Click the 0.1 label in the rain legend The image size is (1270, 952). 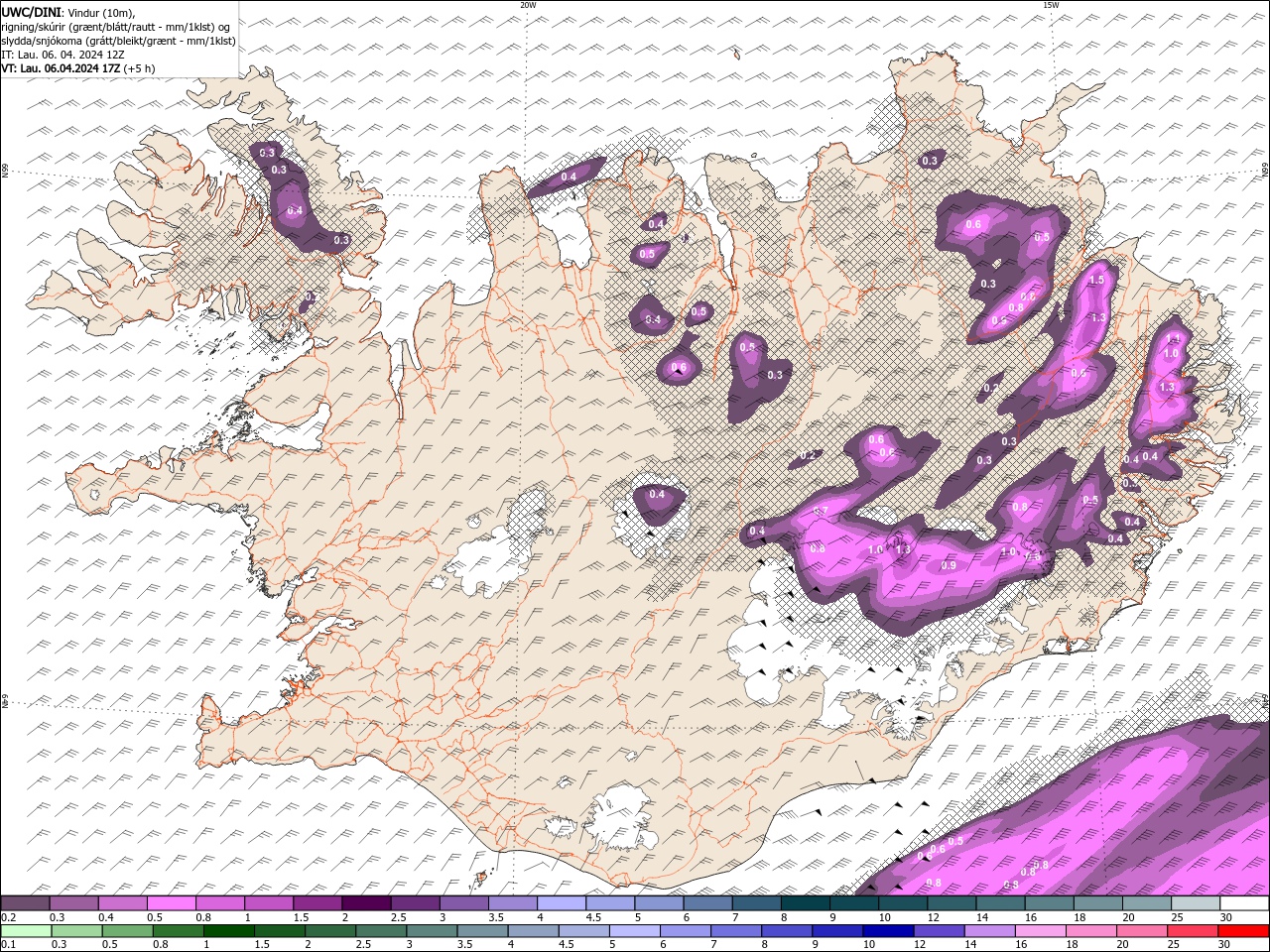[7, 945]
